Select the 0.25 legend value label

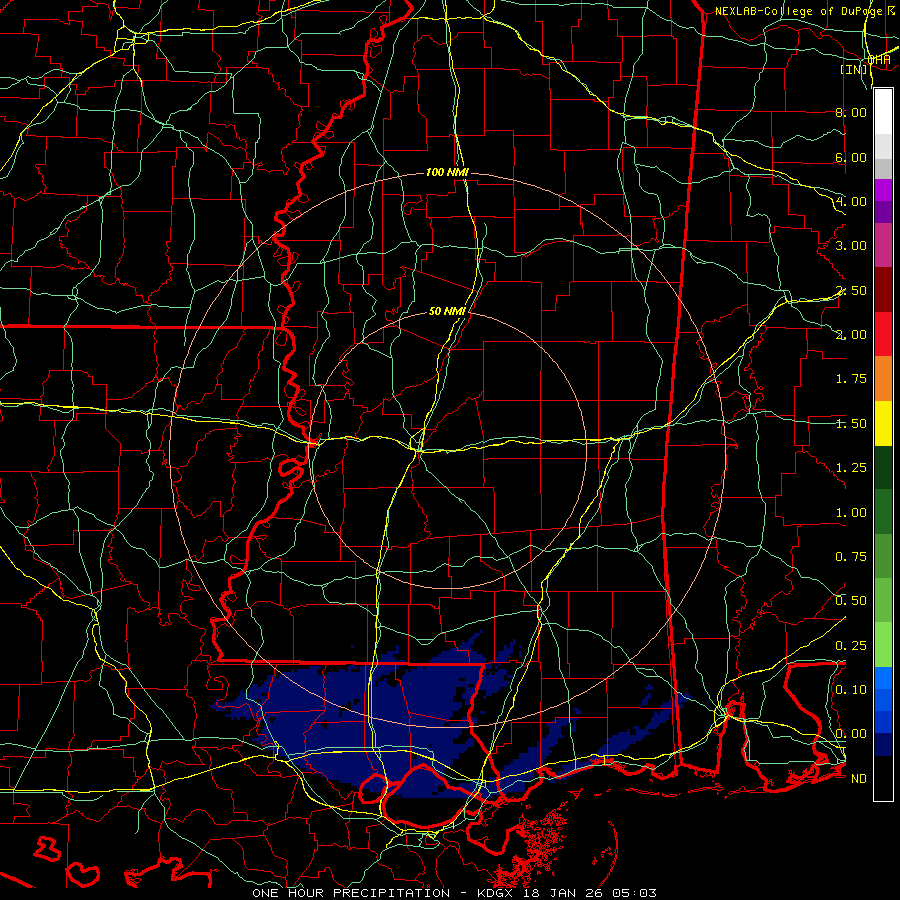[x=851, y=646]
